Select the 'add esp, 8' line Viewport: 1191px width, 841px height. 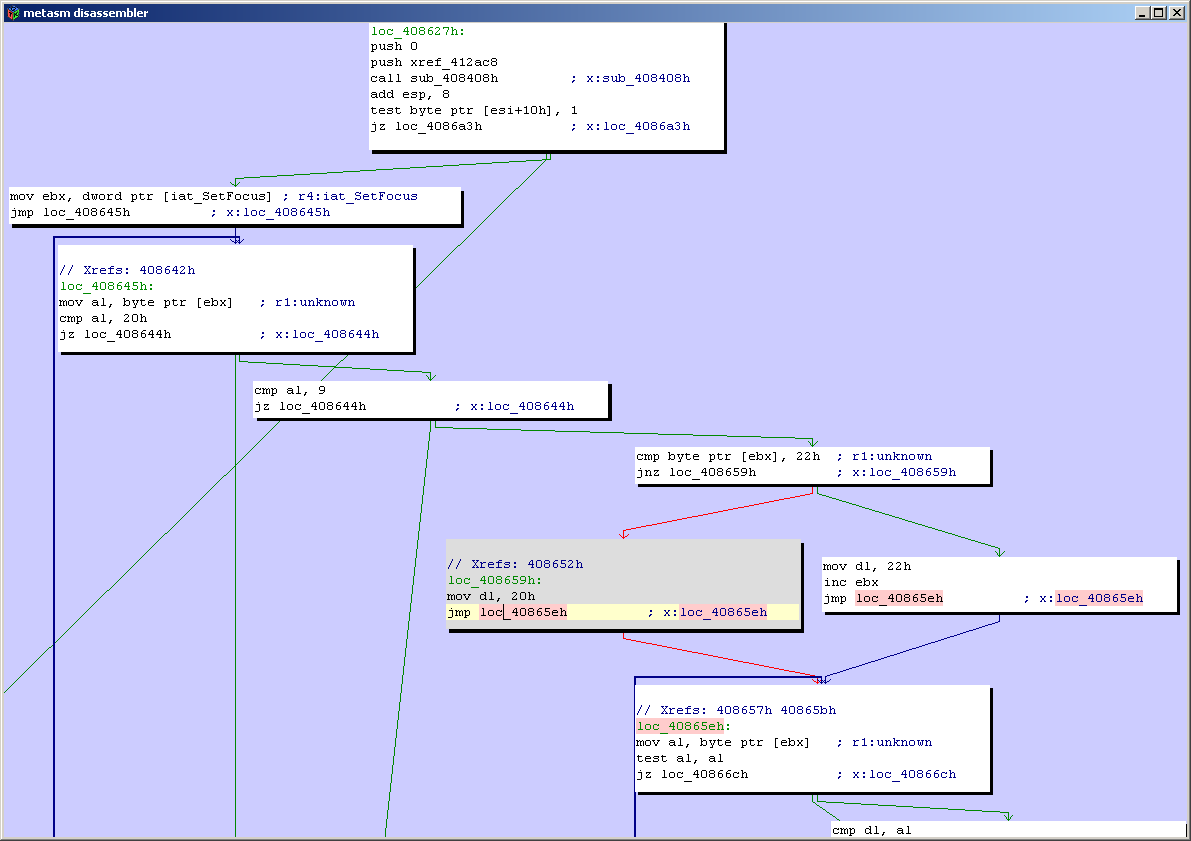410,94
